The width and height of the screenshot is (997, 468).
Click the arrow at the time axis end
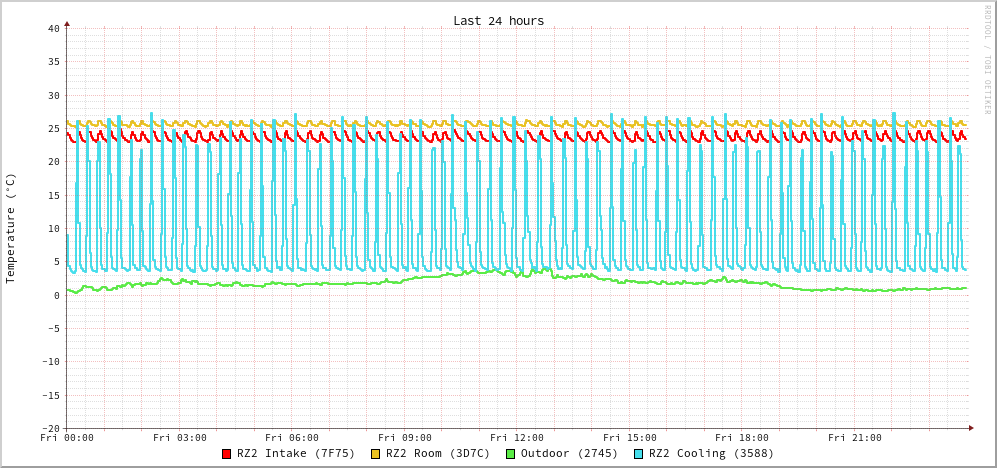(970, 428)
